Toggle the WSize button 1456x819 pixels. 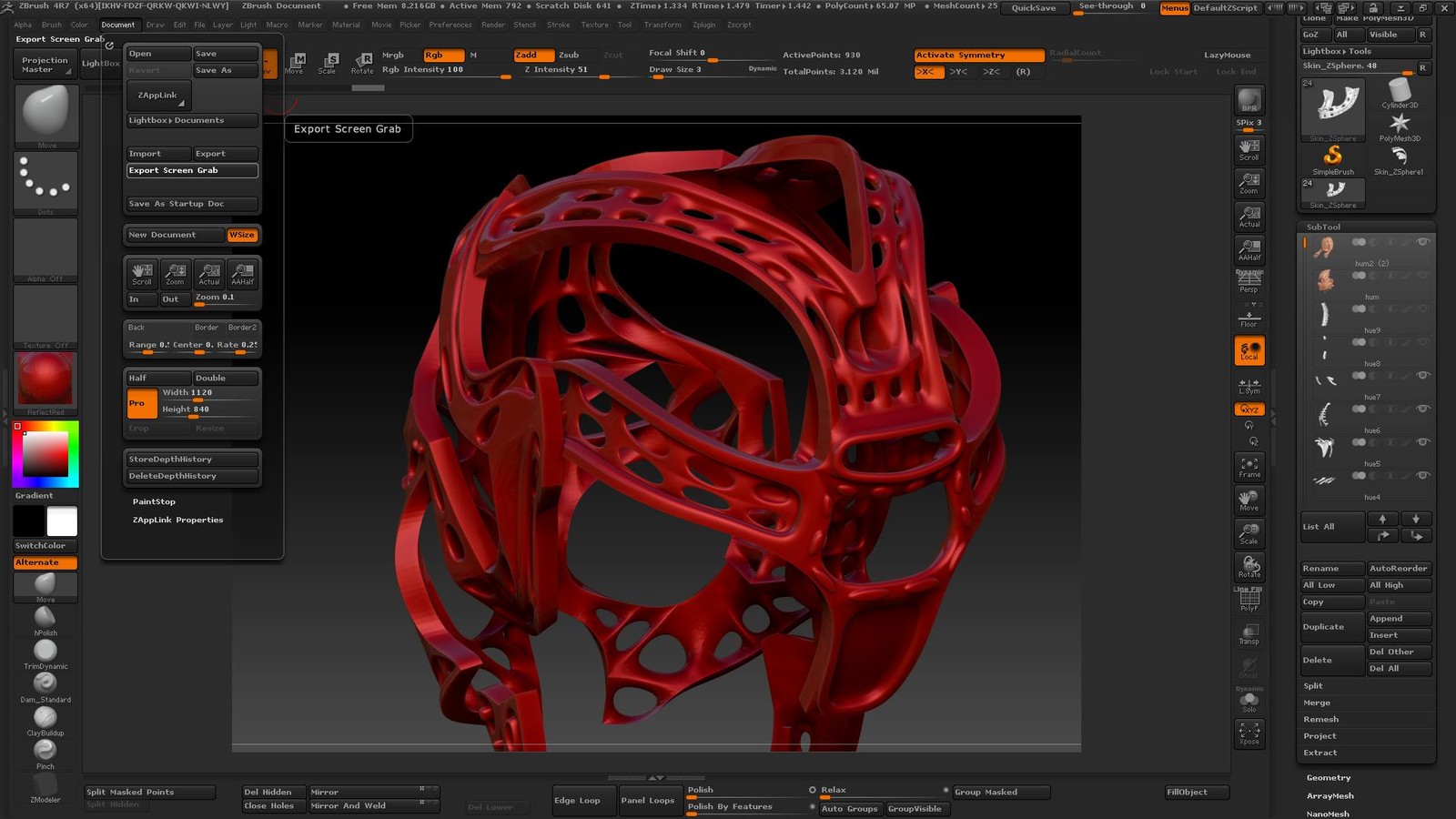pyautogui.click(x=242, y=235)
